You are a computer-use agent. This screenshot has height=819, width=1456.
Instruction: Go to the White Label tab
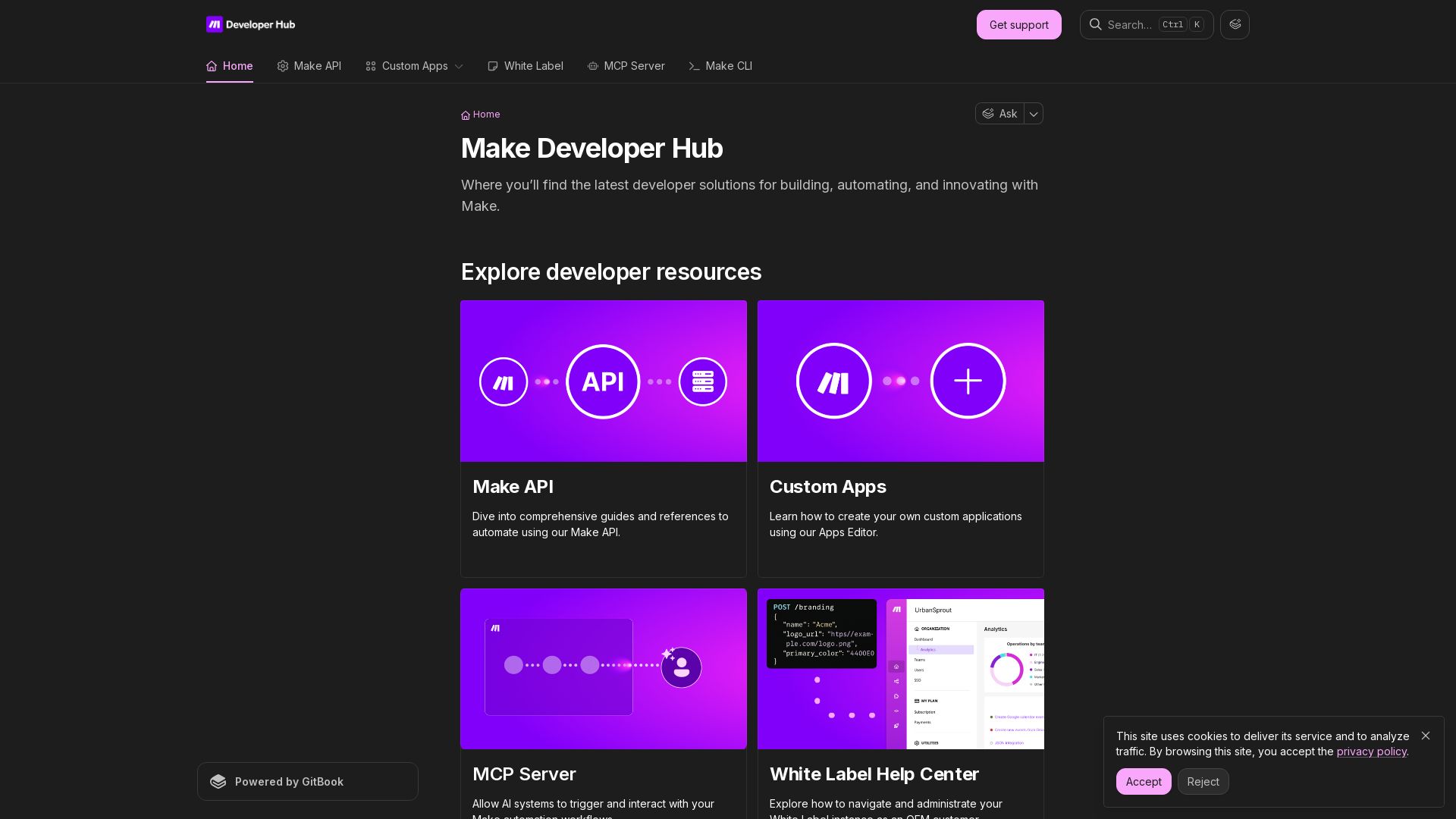pos(526,66)
